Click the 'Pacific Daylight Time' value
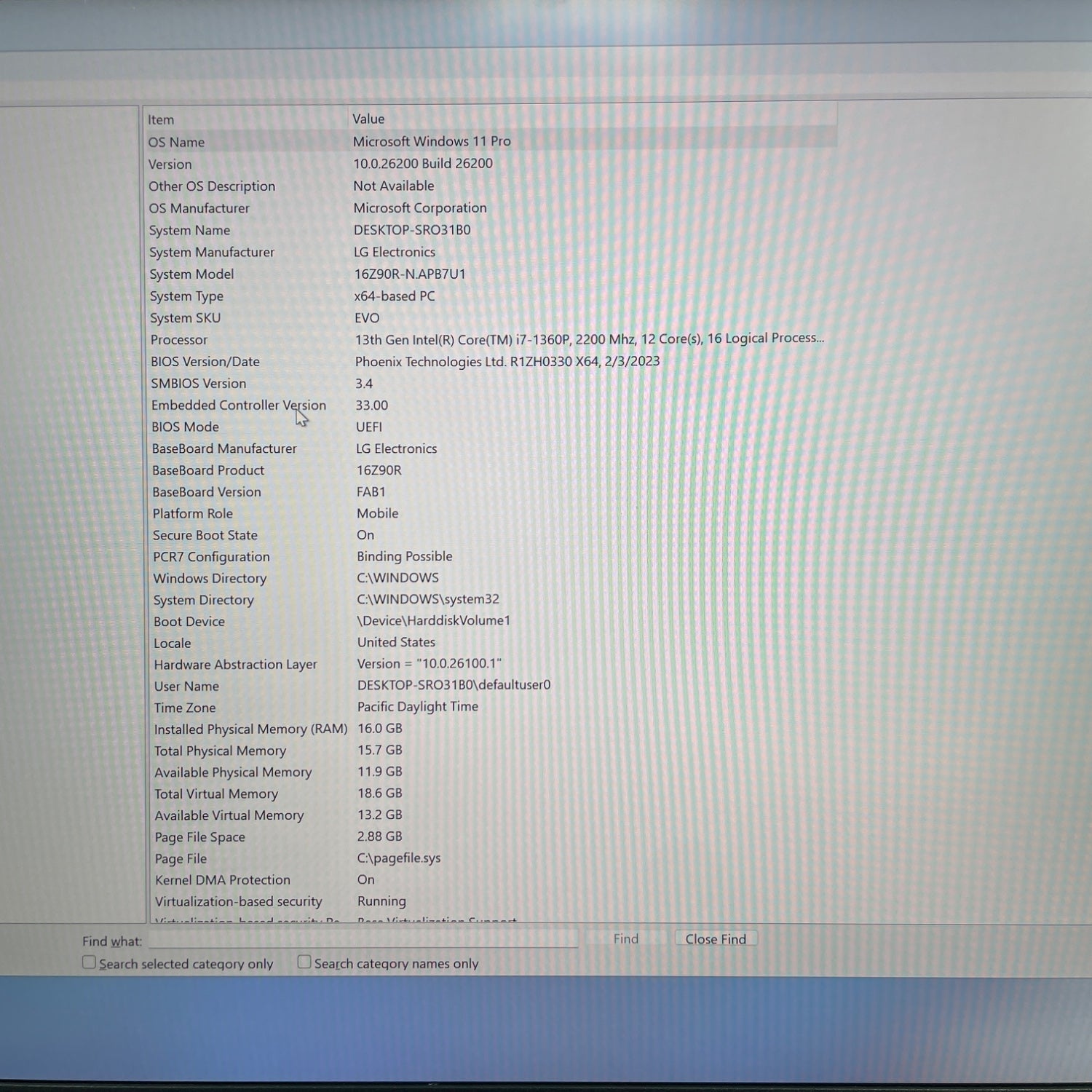 [418, 707]
